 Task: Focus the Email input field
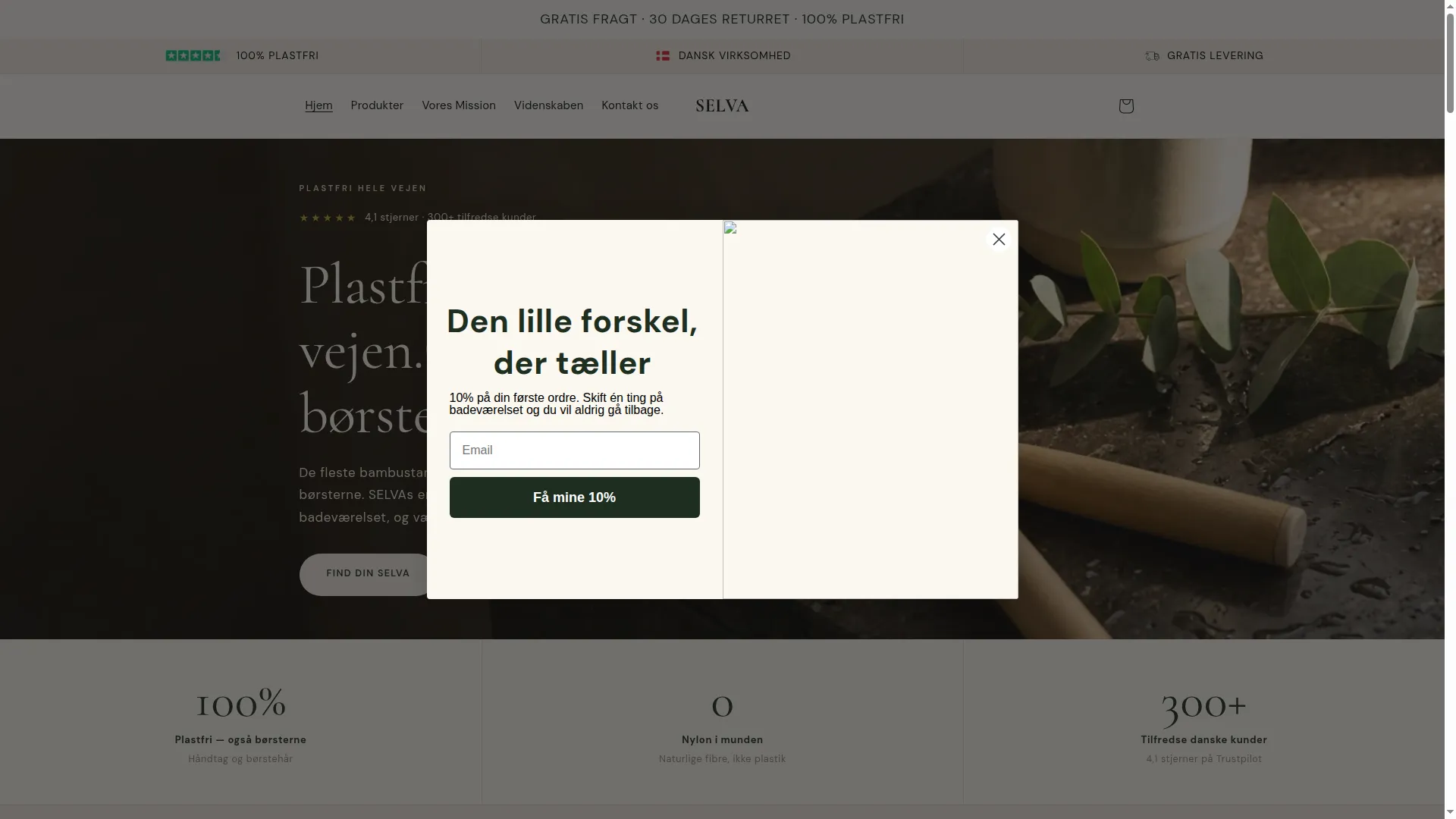click(x=574, y=450)
